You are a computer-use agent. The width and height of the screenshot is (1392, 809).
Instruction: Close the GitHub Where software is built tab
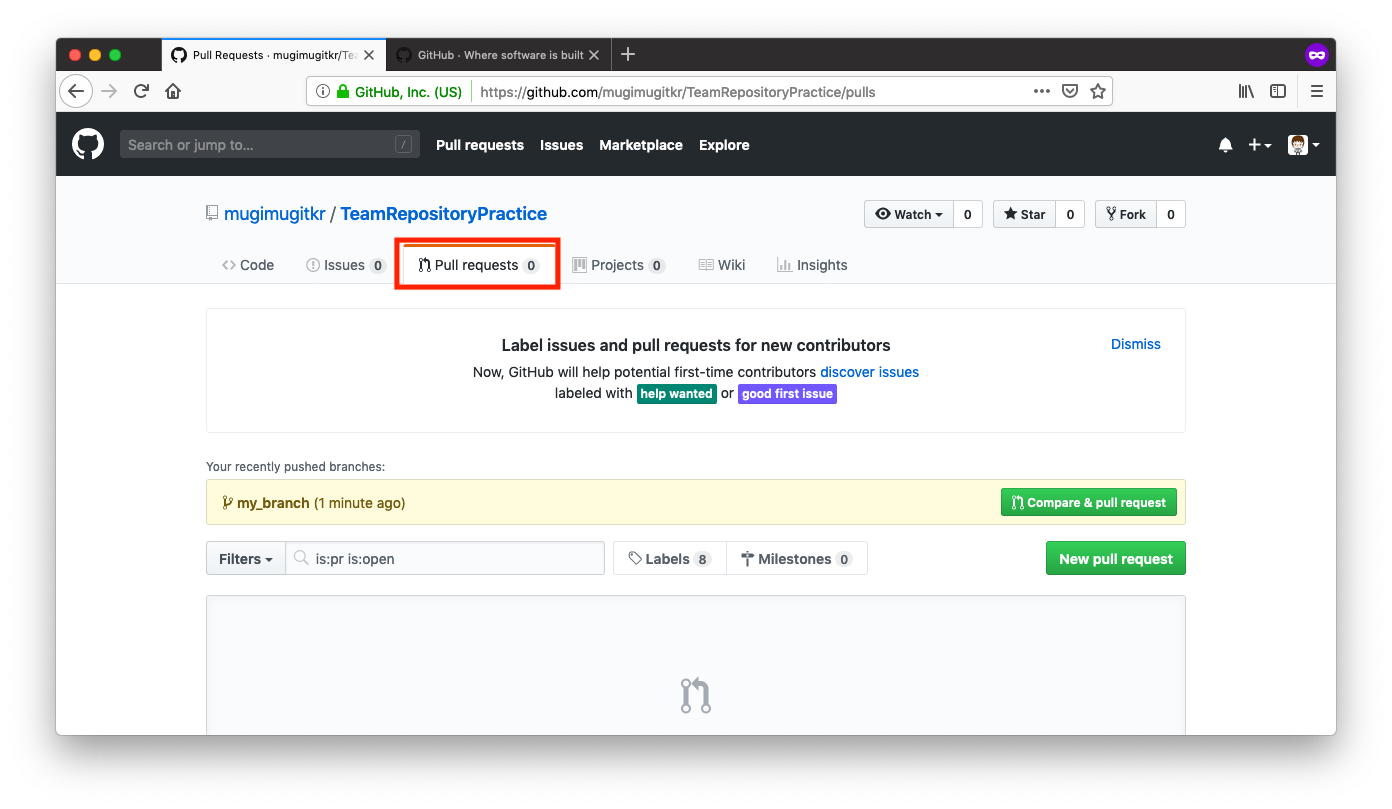594,55
